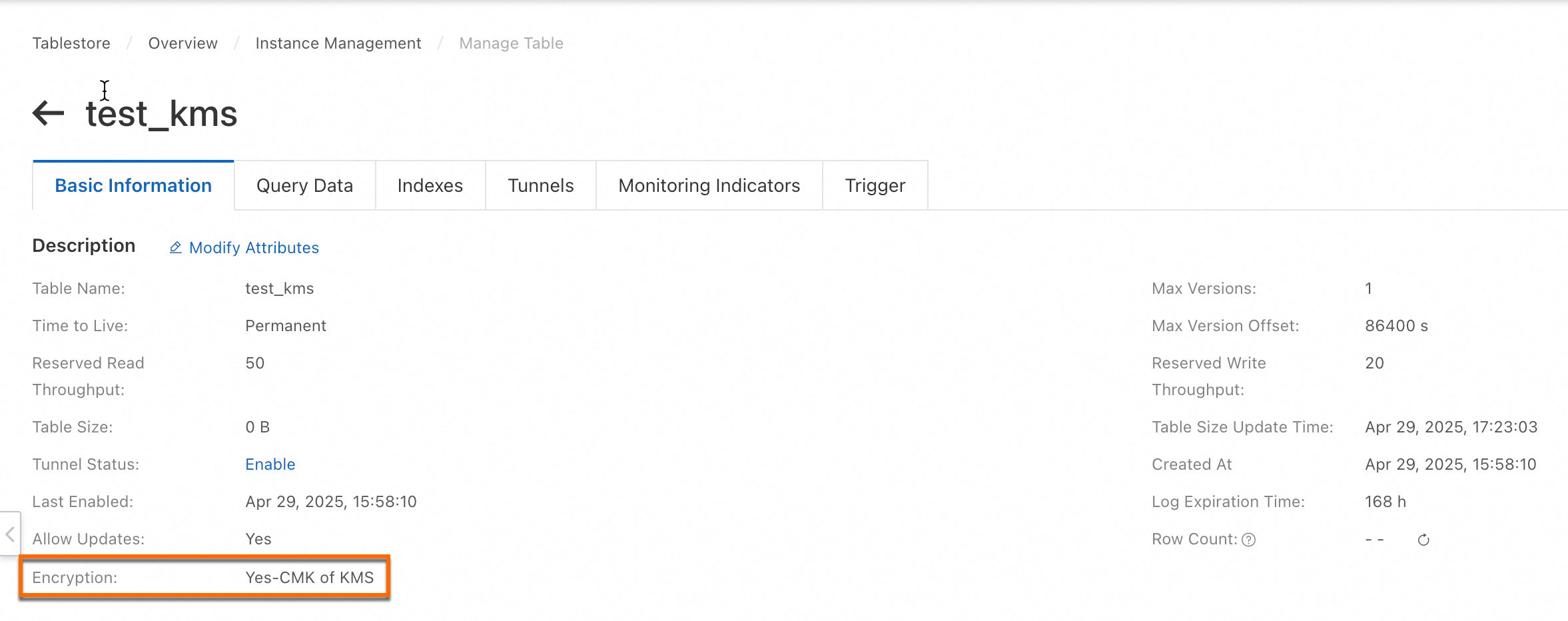Switch to the Query Data tab

click(x=304, y=185)
